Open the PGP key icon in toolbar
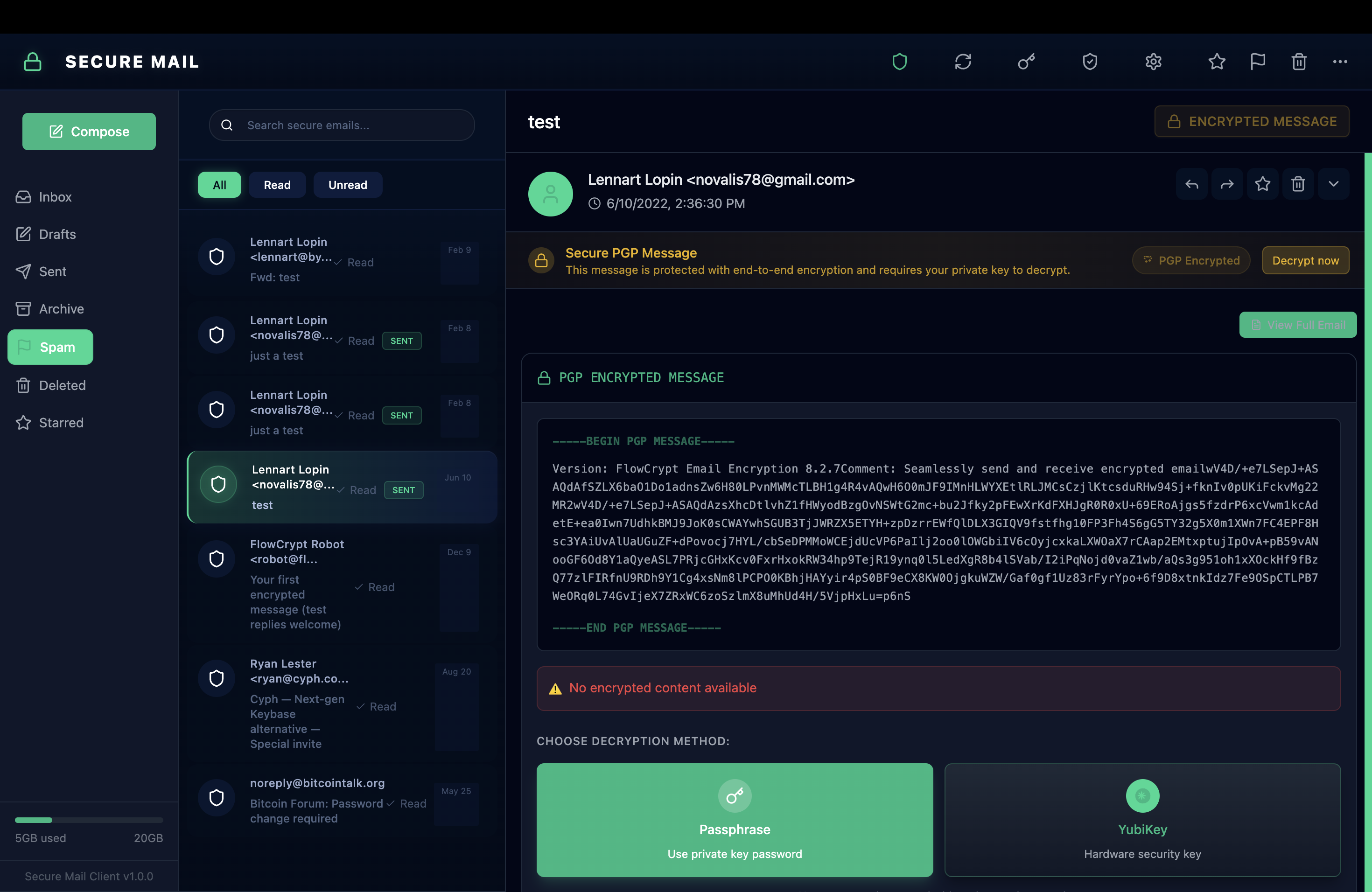1372x892 pixels. [1026, 62]
